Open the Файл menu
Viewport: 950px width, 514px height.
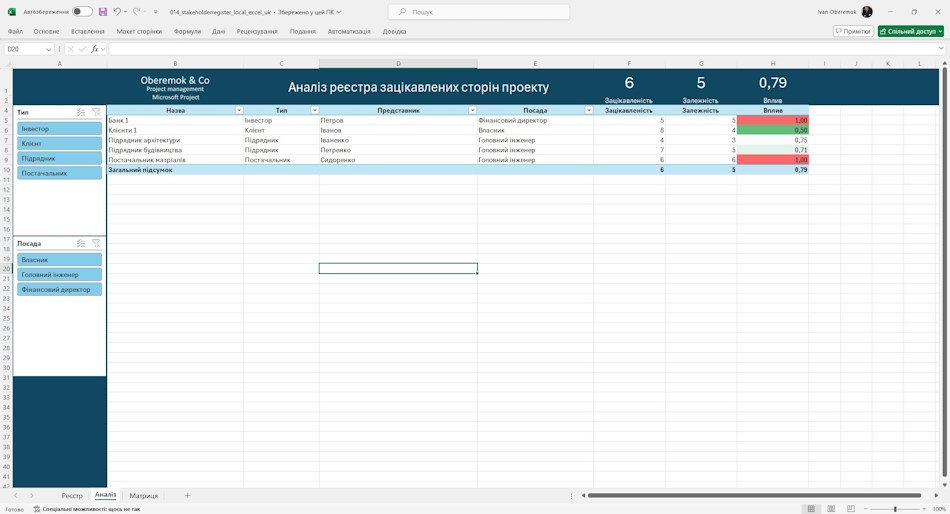[x=15, y=32]
